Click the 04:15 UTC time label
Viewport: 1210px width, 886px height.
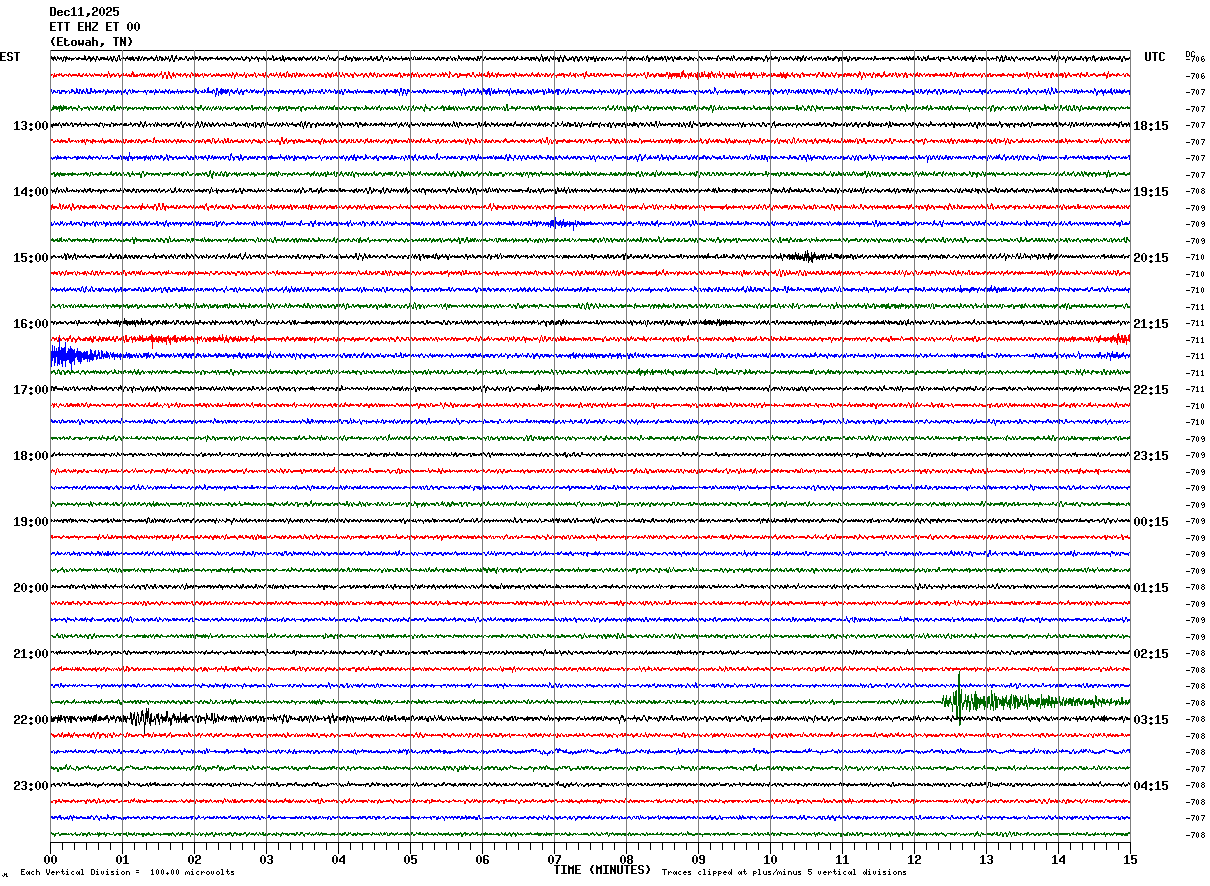click(1150, 786)
